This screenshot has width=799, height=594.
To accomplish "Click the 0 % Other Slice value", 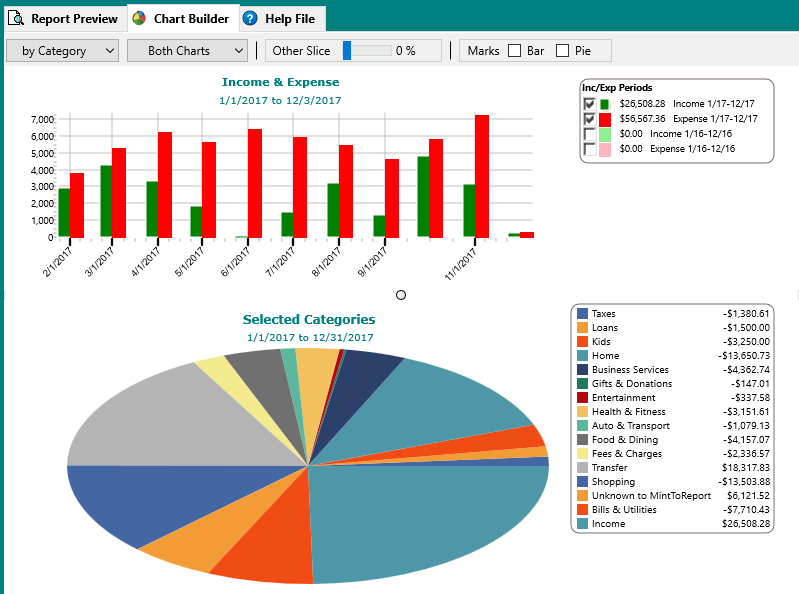I will (x=406, y=51).
